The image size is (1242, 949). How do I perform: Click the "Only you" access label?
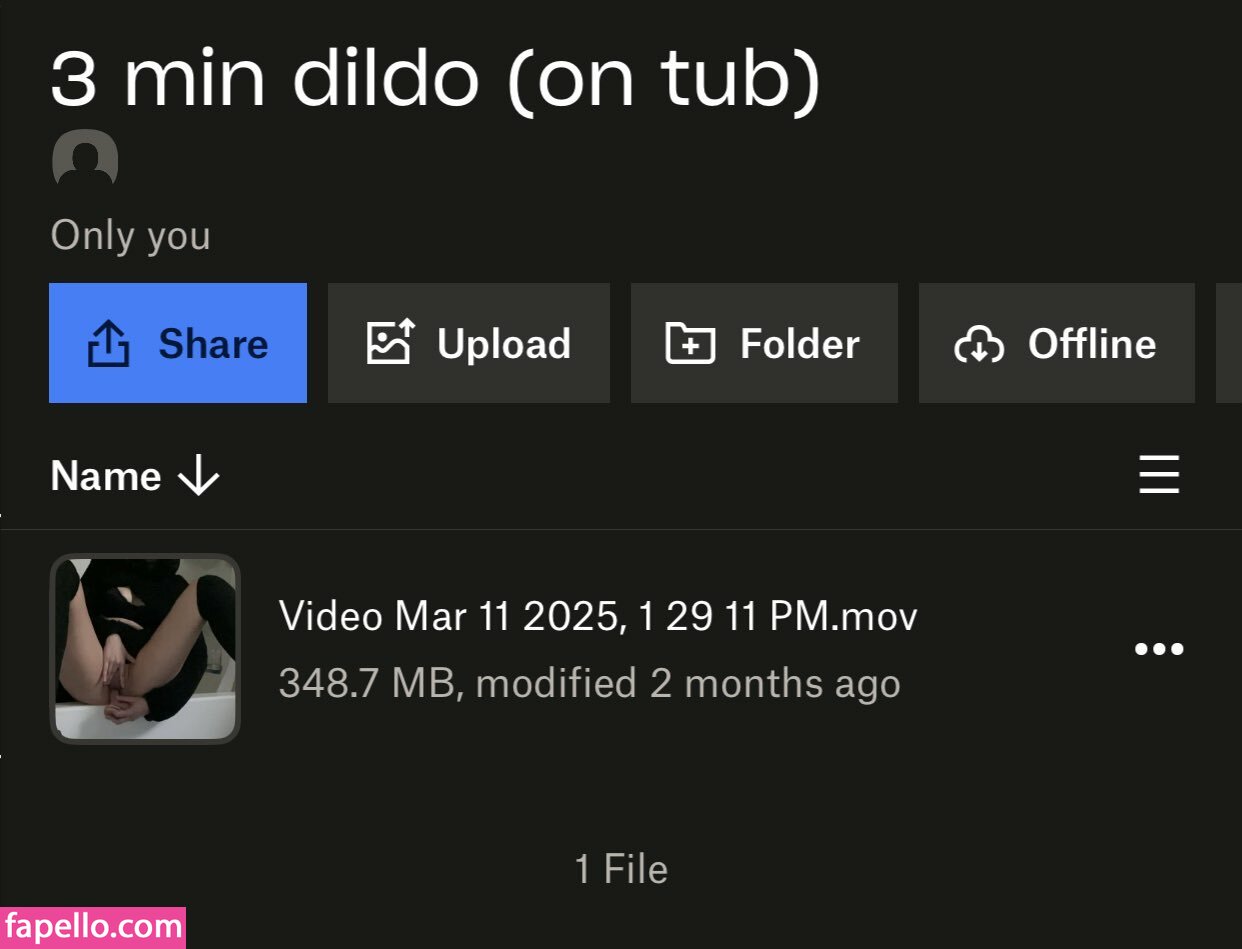130,236
